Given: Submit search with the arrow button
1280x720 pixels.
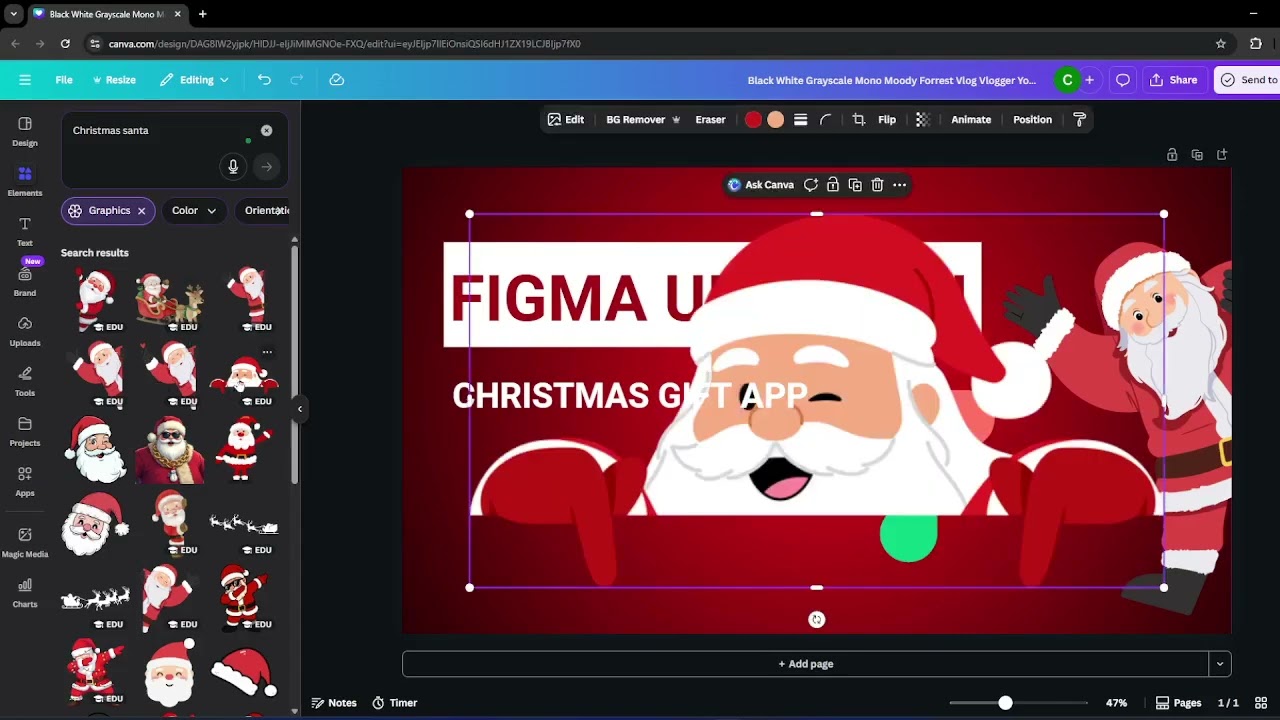Looking at the screenshot, I should (x=267, y=167).
